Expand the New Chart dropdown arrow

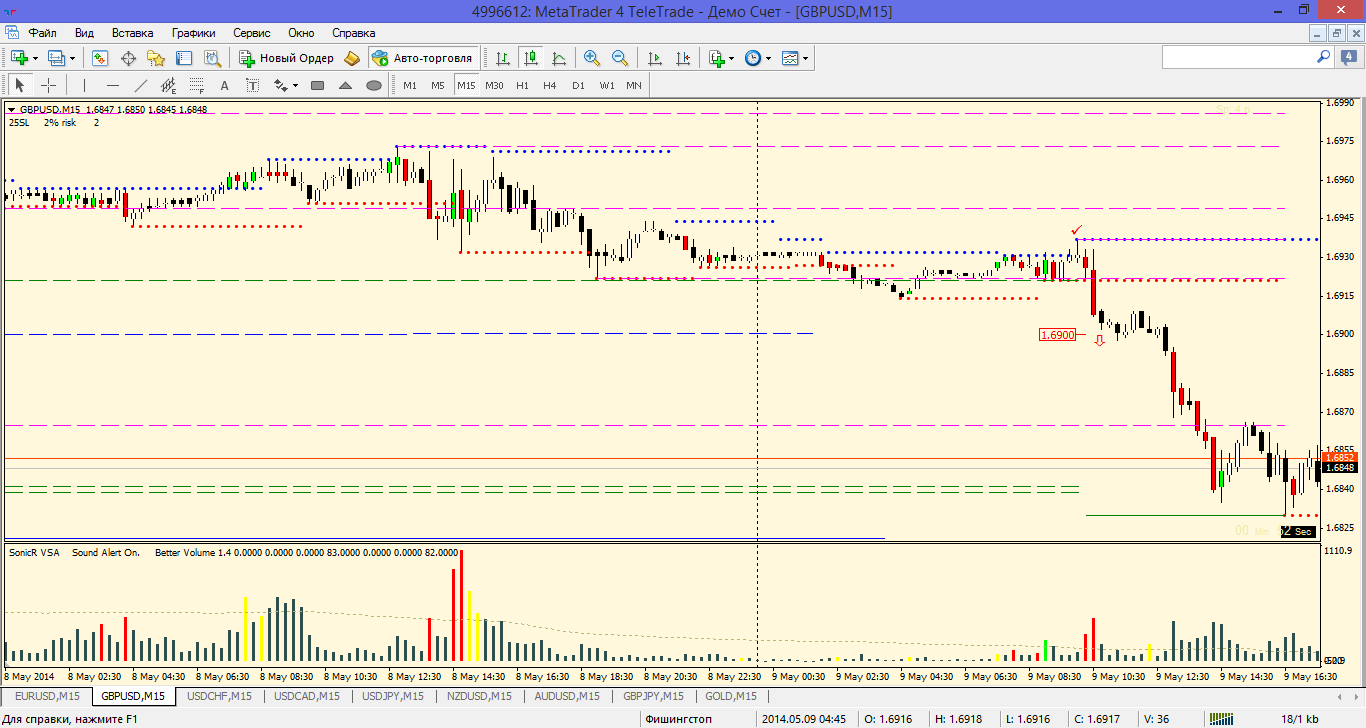[x=35, y=58]
